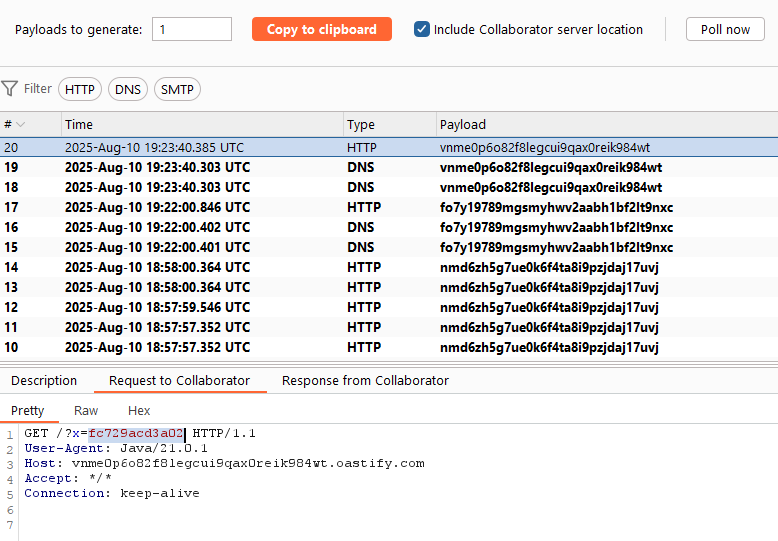Sort by the Payload column header

(x=462, y=125)
